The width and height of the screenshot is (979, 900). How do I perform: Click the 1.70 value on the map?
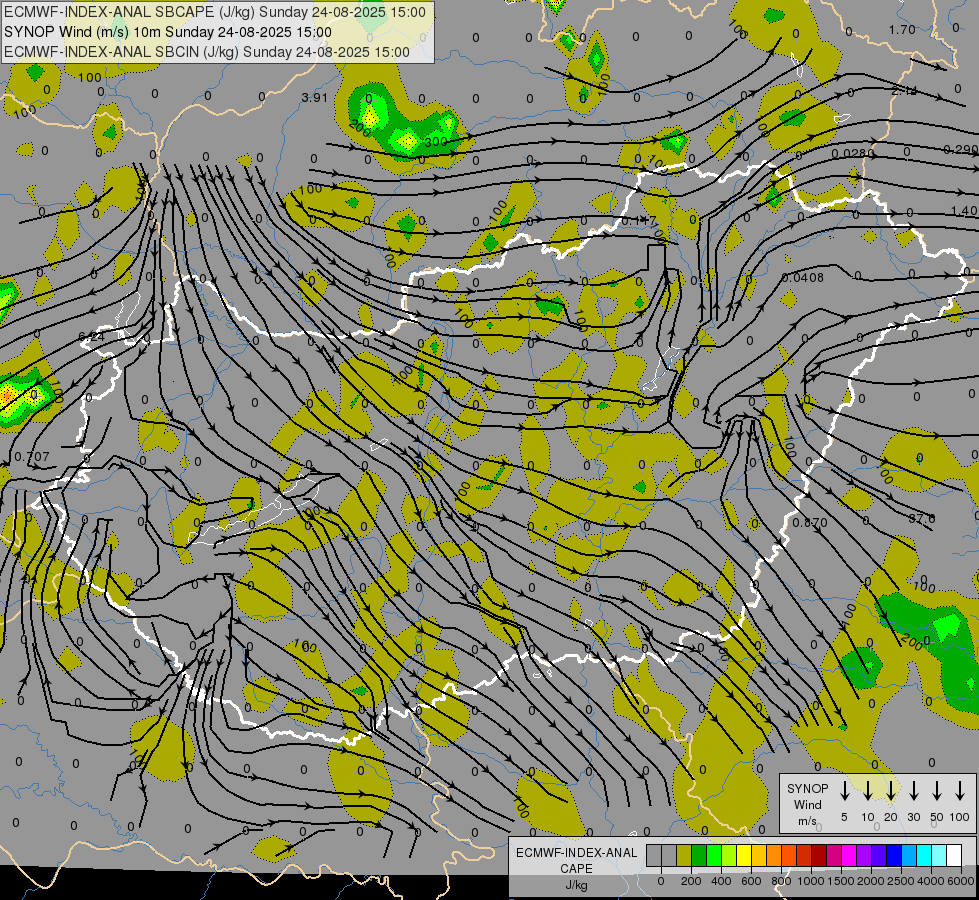click(x=902, y=29)
